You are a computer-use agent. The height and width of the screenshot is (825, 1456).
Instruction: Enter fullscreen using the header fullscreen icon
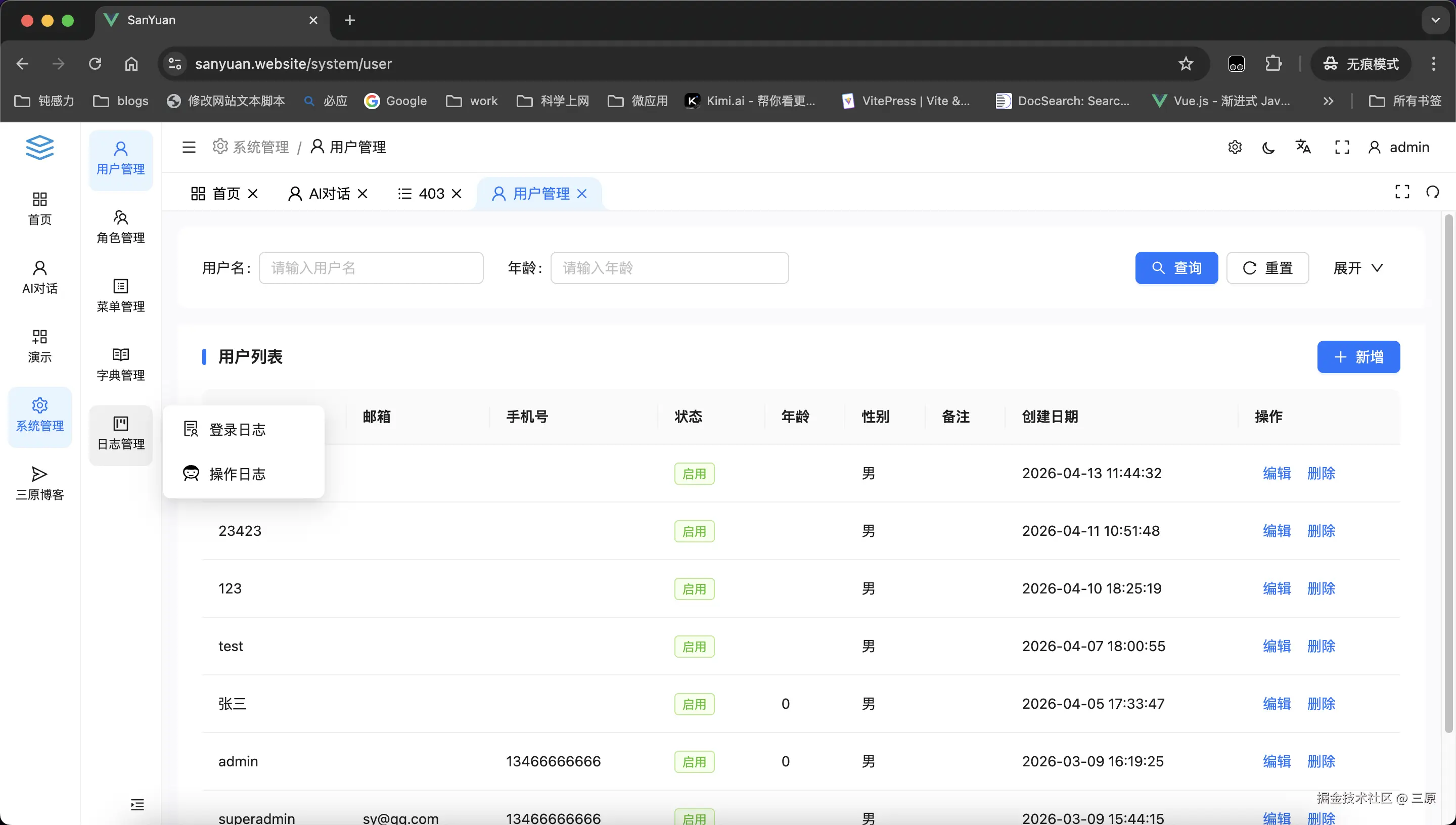pos(1342,147)
